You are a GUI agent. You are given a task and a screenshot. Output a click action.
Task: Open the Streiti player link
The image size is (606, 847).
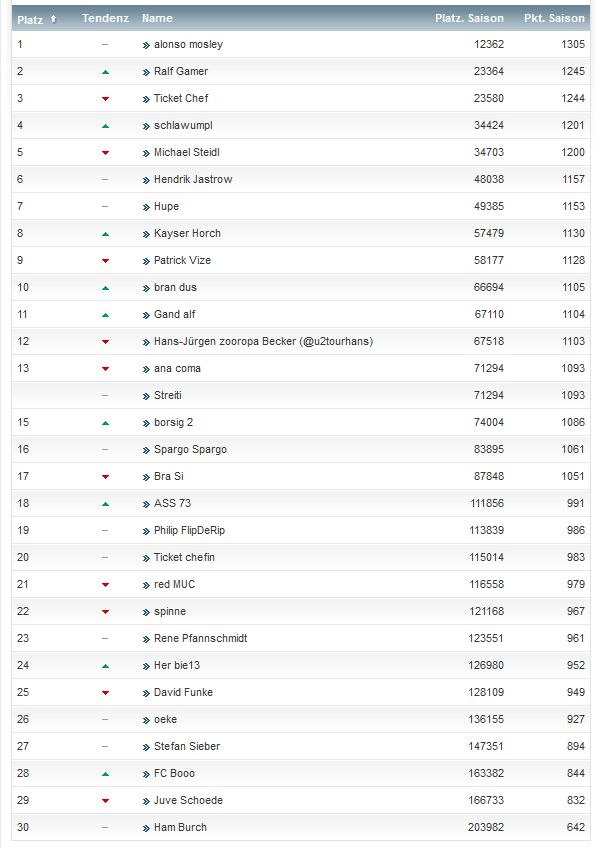[x=170, y=396]
